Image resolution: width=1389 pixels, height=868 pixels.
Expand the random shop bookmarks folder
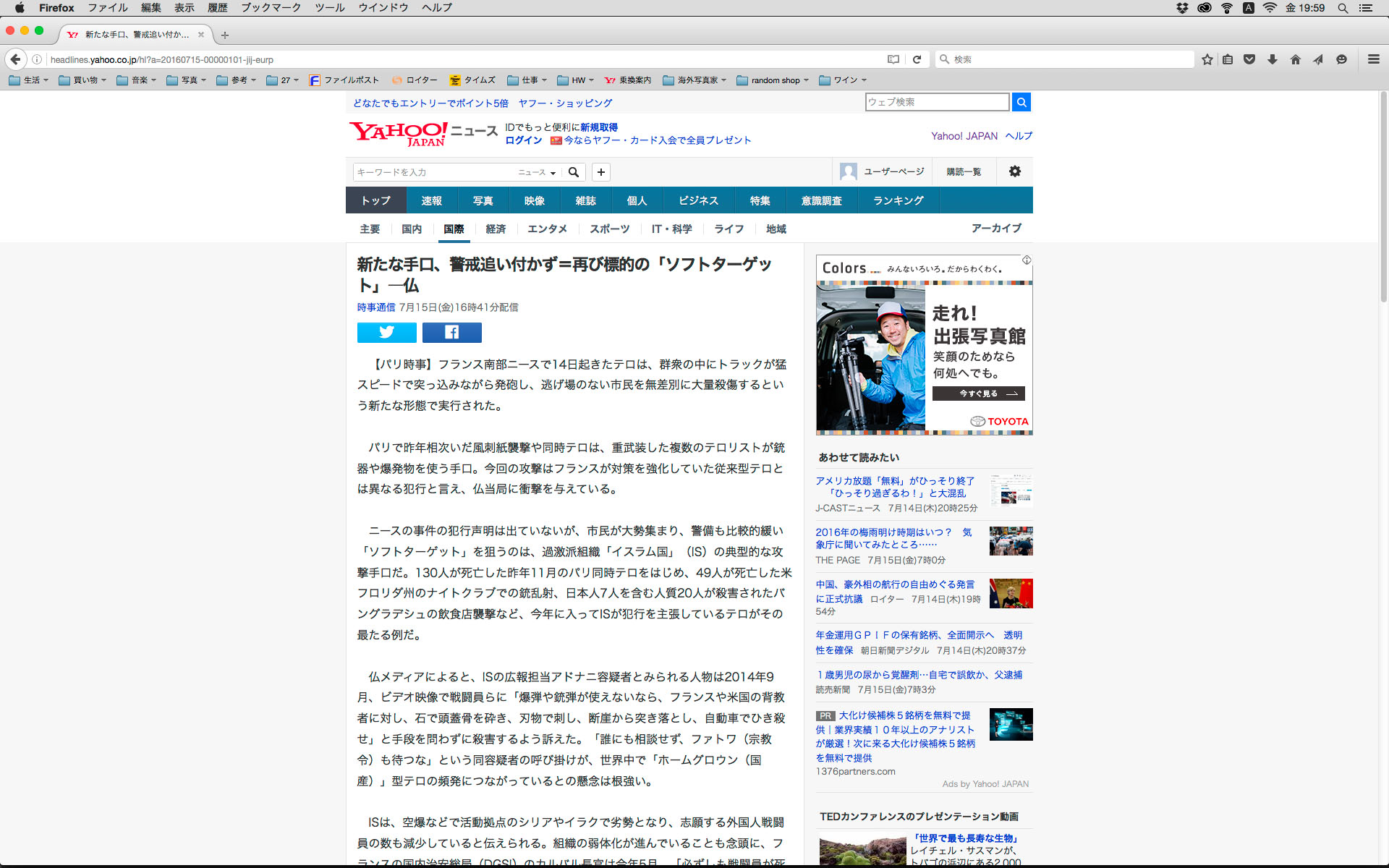click(773, 80)
